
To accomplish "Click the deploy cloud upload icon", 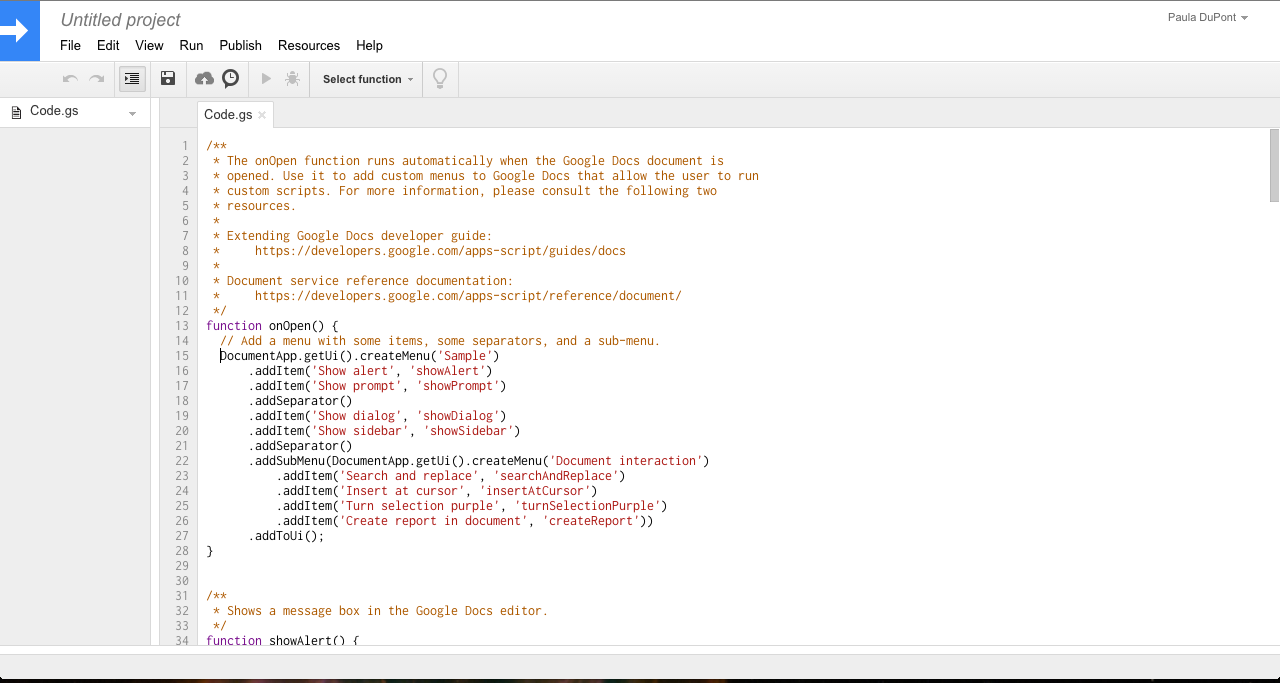I will point(204,79).
